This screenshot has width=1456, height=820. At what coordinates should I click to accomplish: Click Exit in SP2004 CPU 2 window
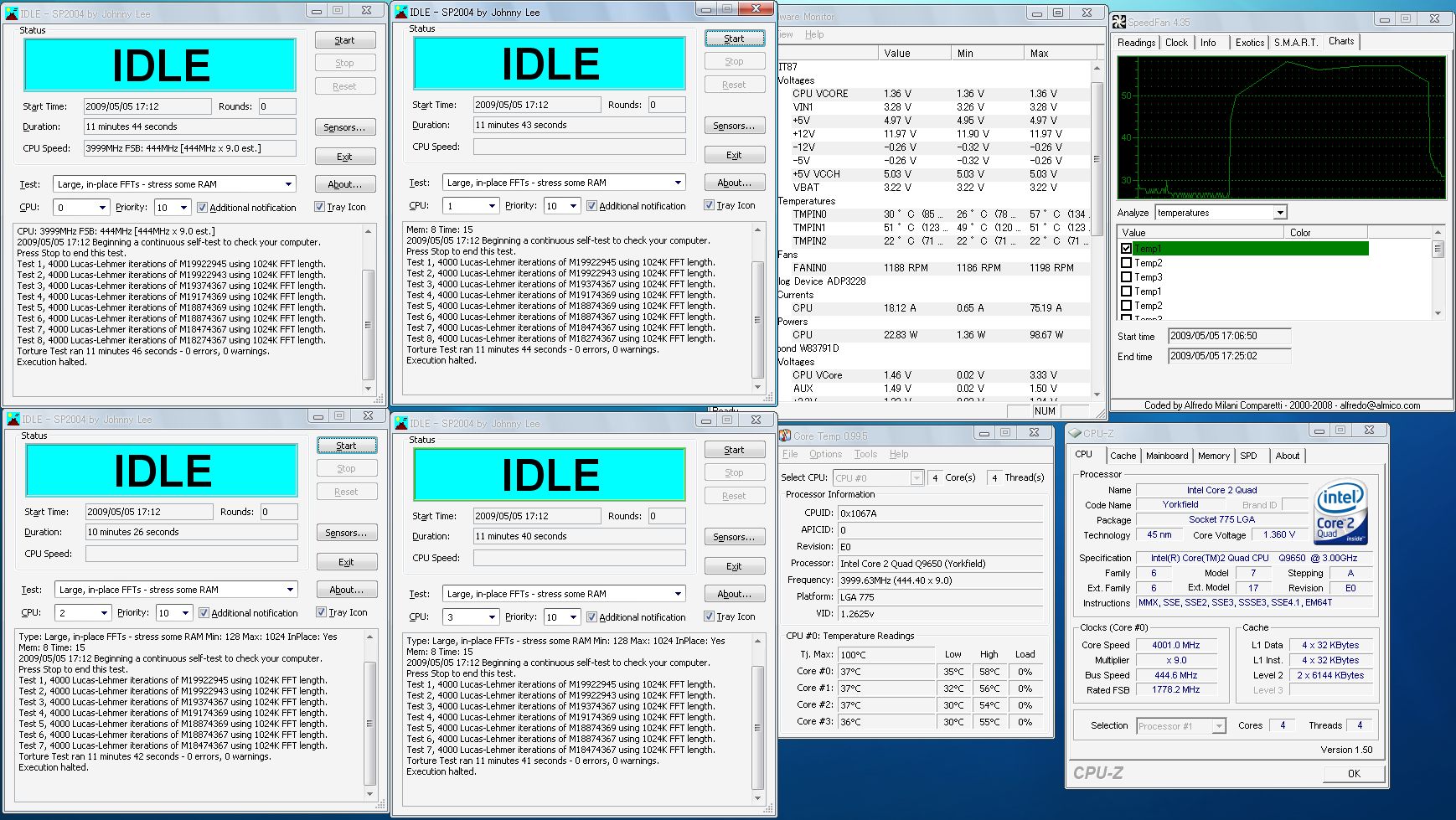coord(346,562)
